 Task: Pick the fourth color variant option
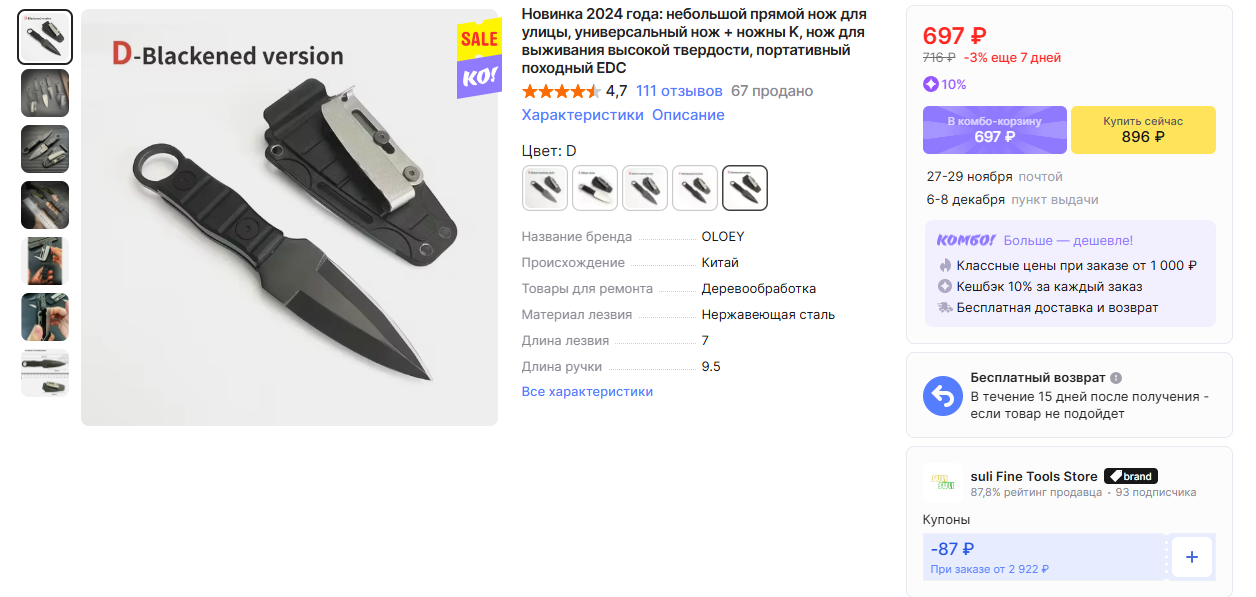point(695,188)
